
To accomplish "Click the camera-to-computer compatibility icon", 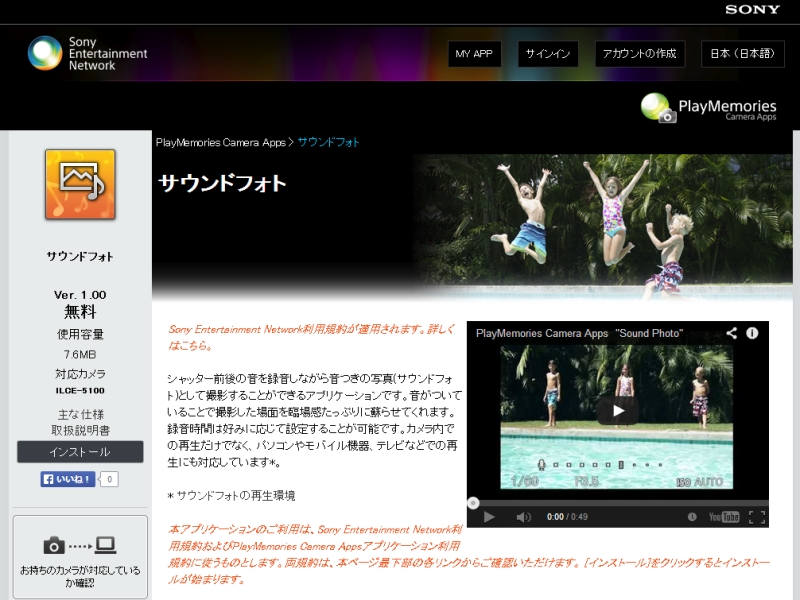I will [80, 545].
